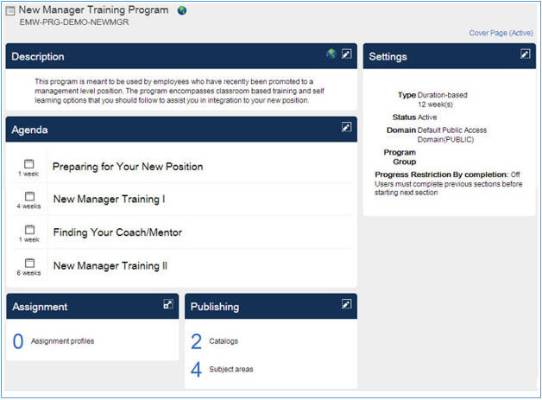The height and width of the screenshot is (400, 542).
Task: Edit the Settings panel via pencil icon
Action: pos(525,54)
